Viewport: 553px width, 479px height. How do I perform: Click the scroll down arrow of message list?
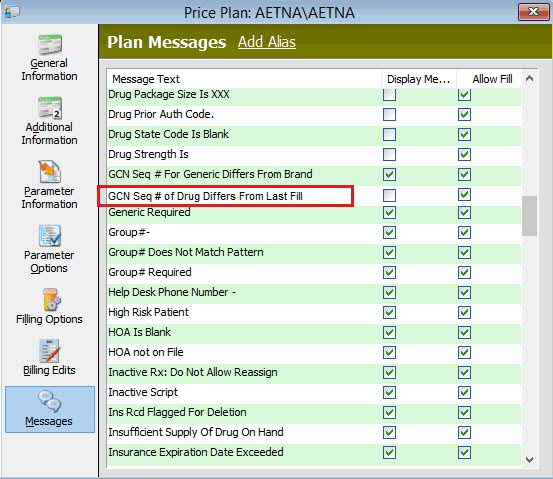529,460
